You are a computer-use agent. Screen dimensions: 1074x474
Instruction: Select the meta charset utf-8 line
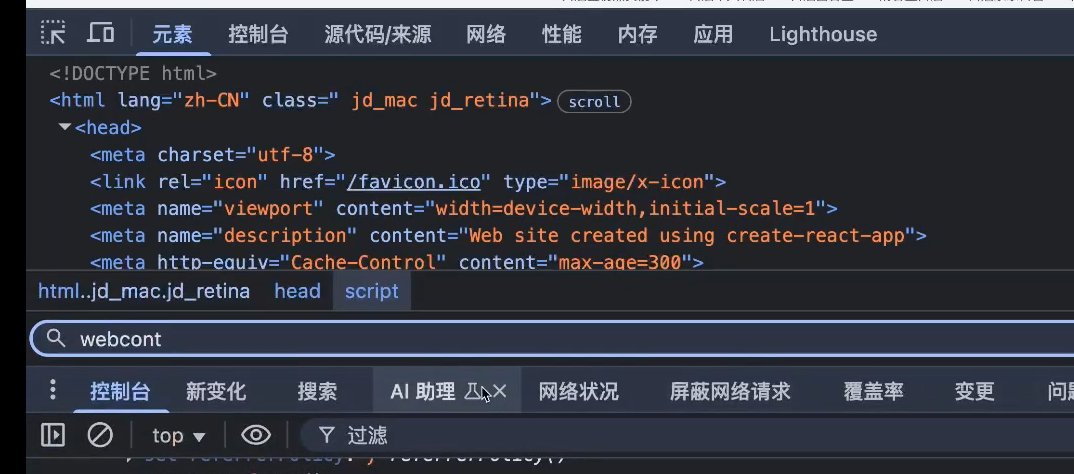tap(212, 155)
